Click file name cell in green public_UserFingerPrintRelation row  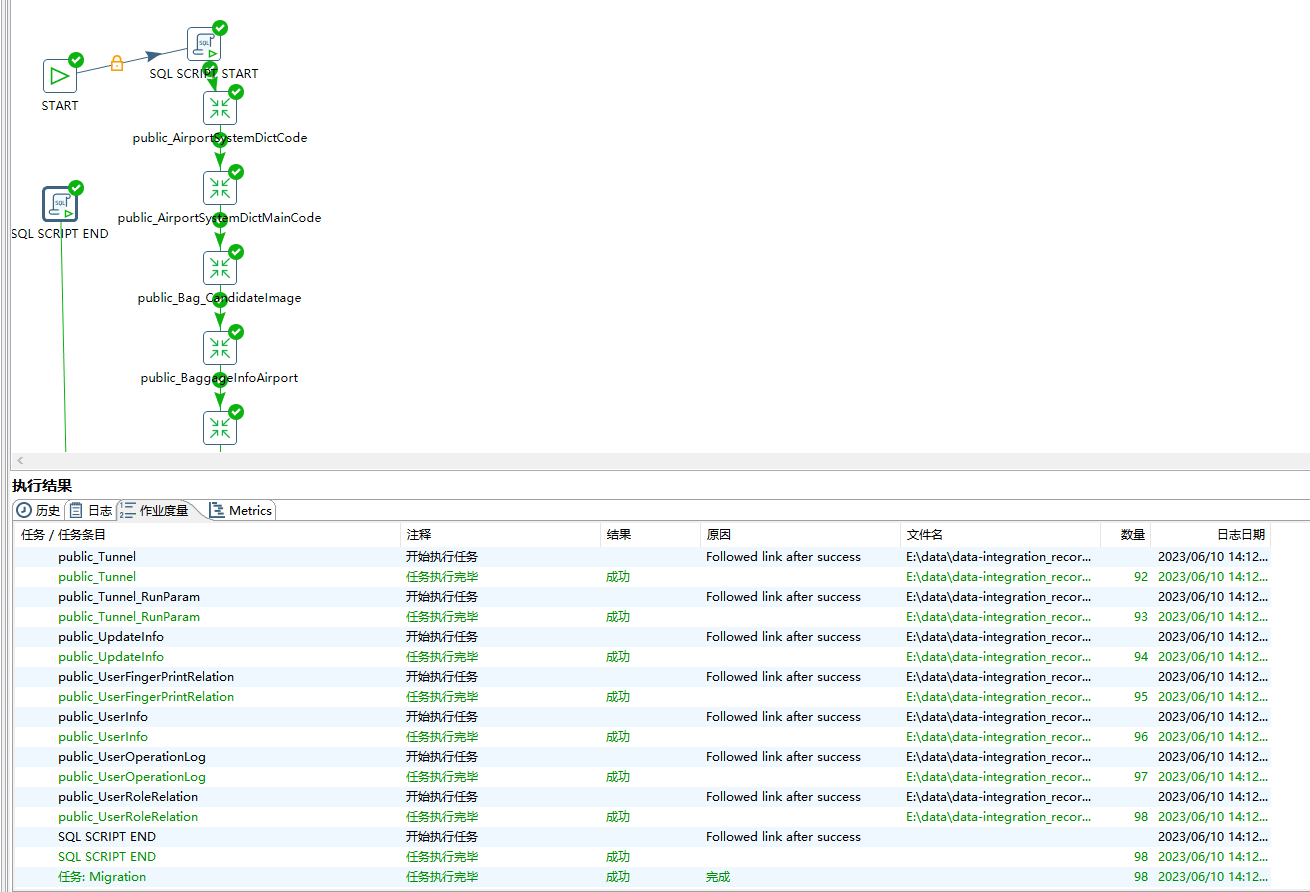click(999, 697)
